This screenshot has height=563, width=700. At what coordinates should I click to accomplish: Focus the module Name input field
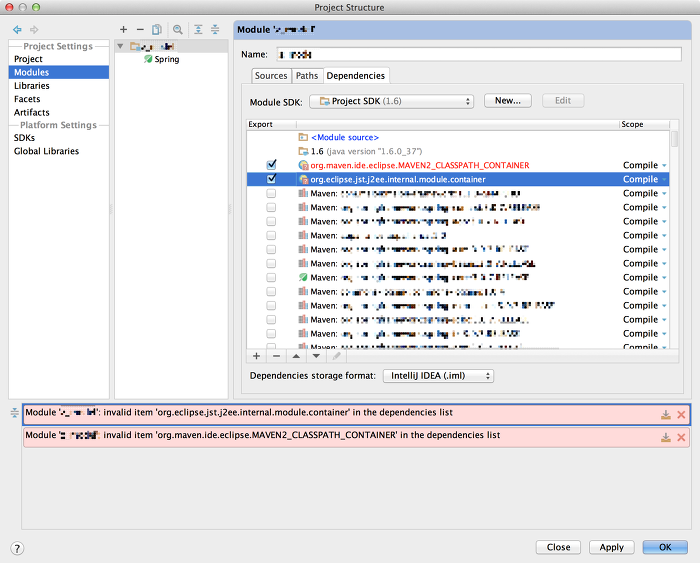[479, 54]
